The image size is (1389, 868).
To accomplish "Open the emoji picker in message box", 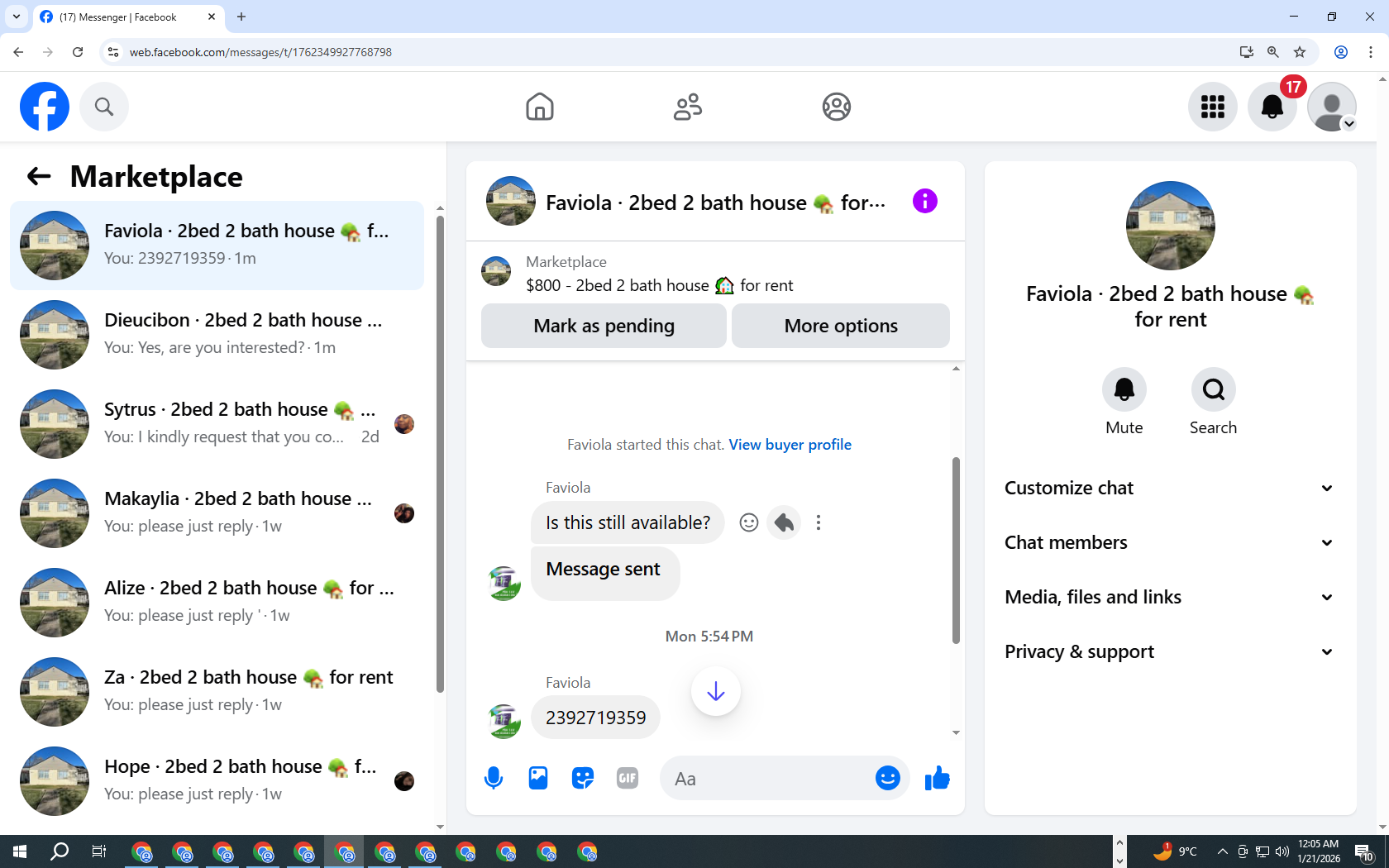I will (888, 778).
